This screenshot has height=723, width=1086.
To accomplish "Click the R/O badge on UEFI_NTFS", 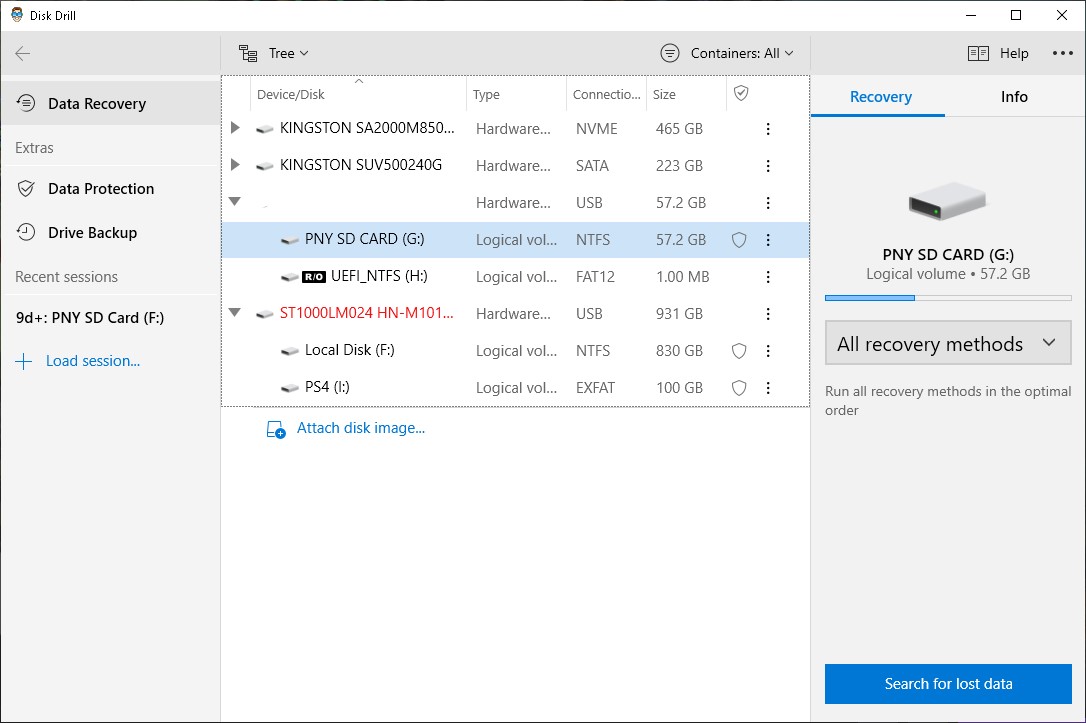I will click(314, 277).
